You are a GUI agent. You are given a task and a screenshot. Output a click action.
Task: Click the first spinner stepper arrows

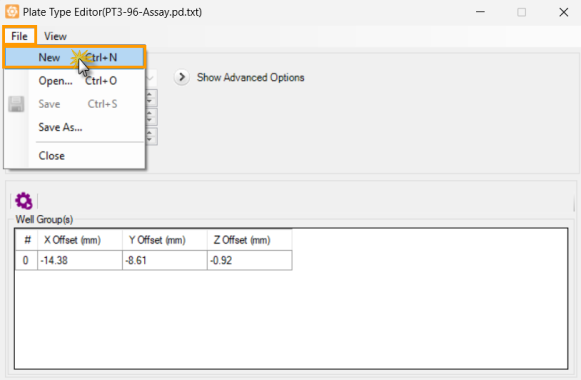click(151, 98)
